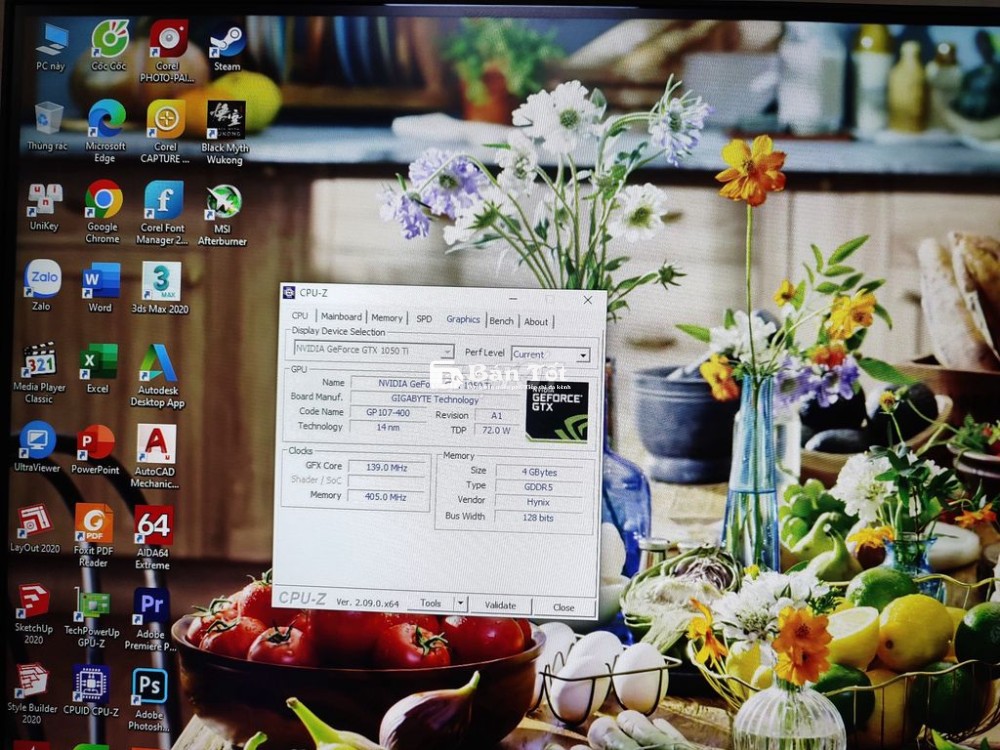The height and width of the screenshot is (750, 1000).
Task: Open Excel desktop shortcut
Action: coord(98,369)
